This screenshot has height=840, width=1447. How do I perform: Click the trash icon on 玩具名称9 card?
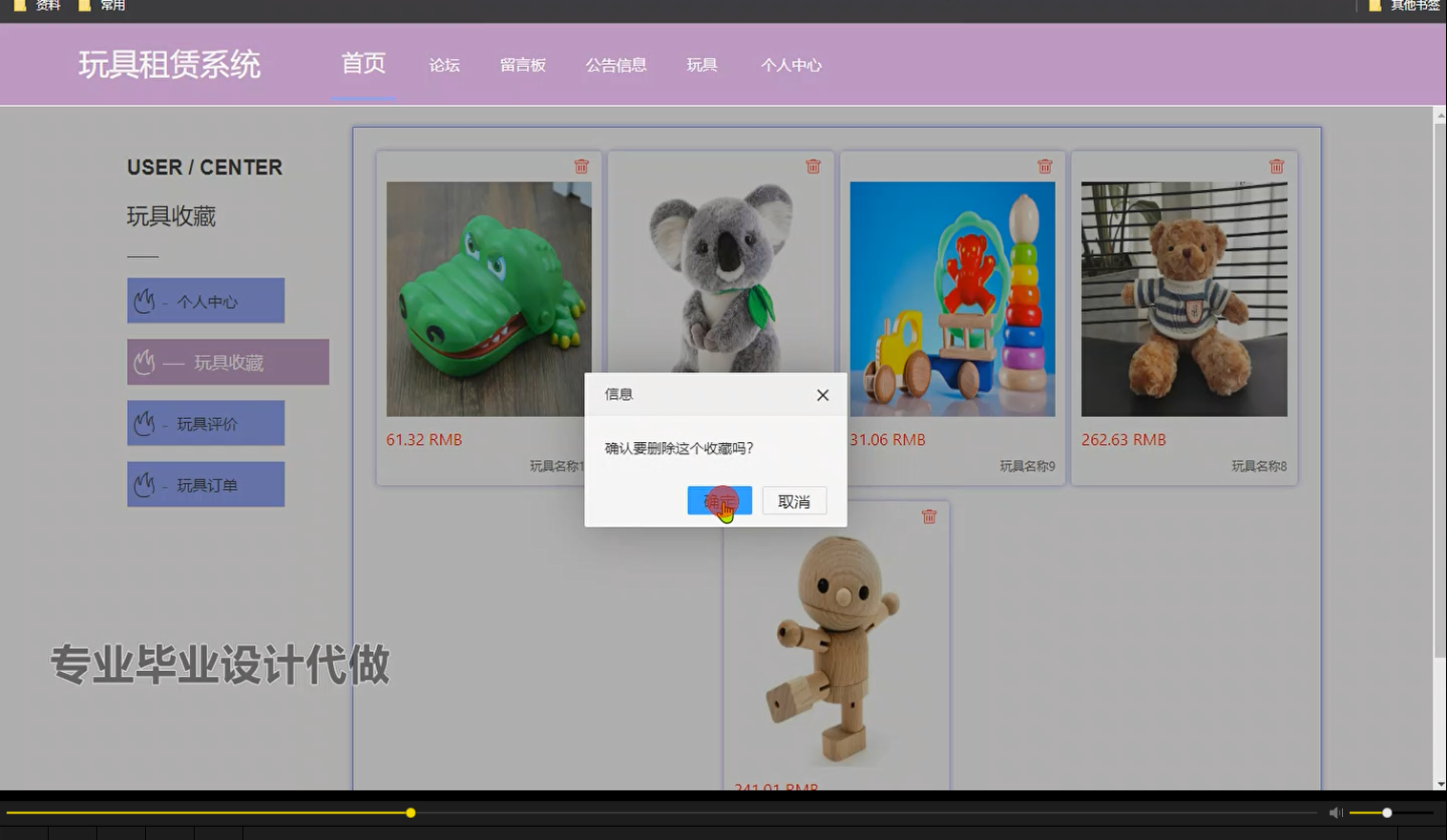[x=1045, y=166]
